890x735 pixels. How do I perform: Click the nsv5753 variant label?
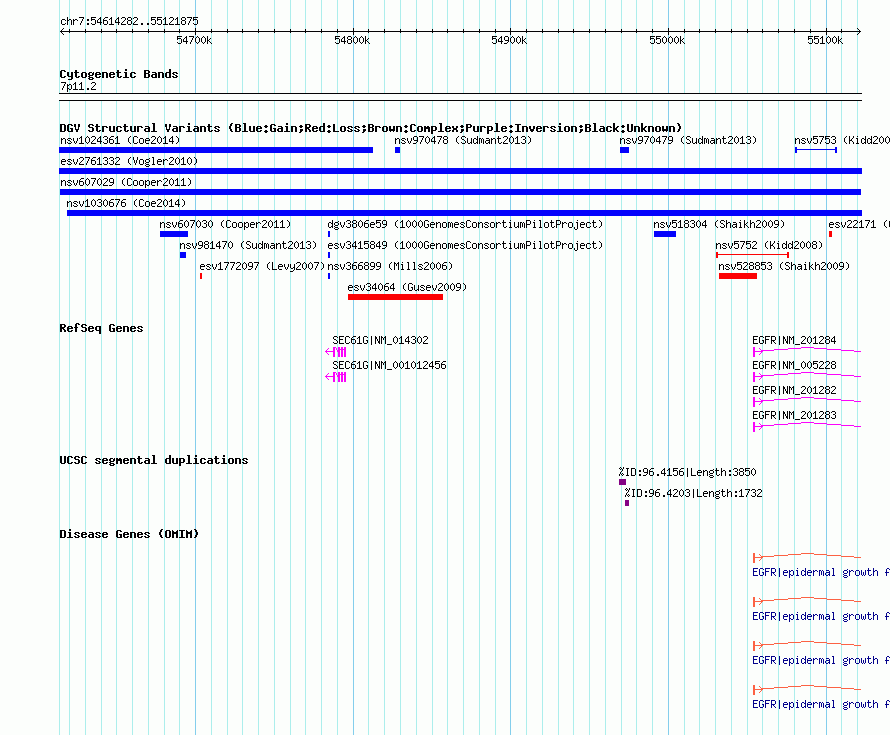842,140
